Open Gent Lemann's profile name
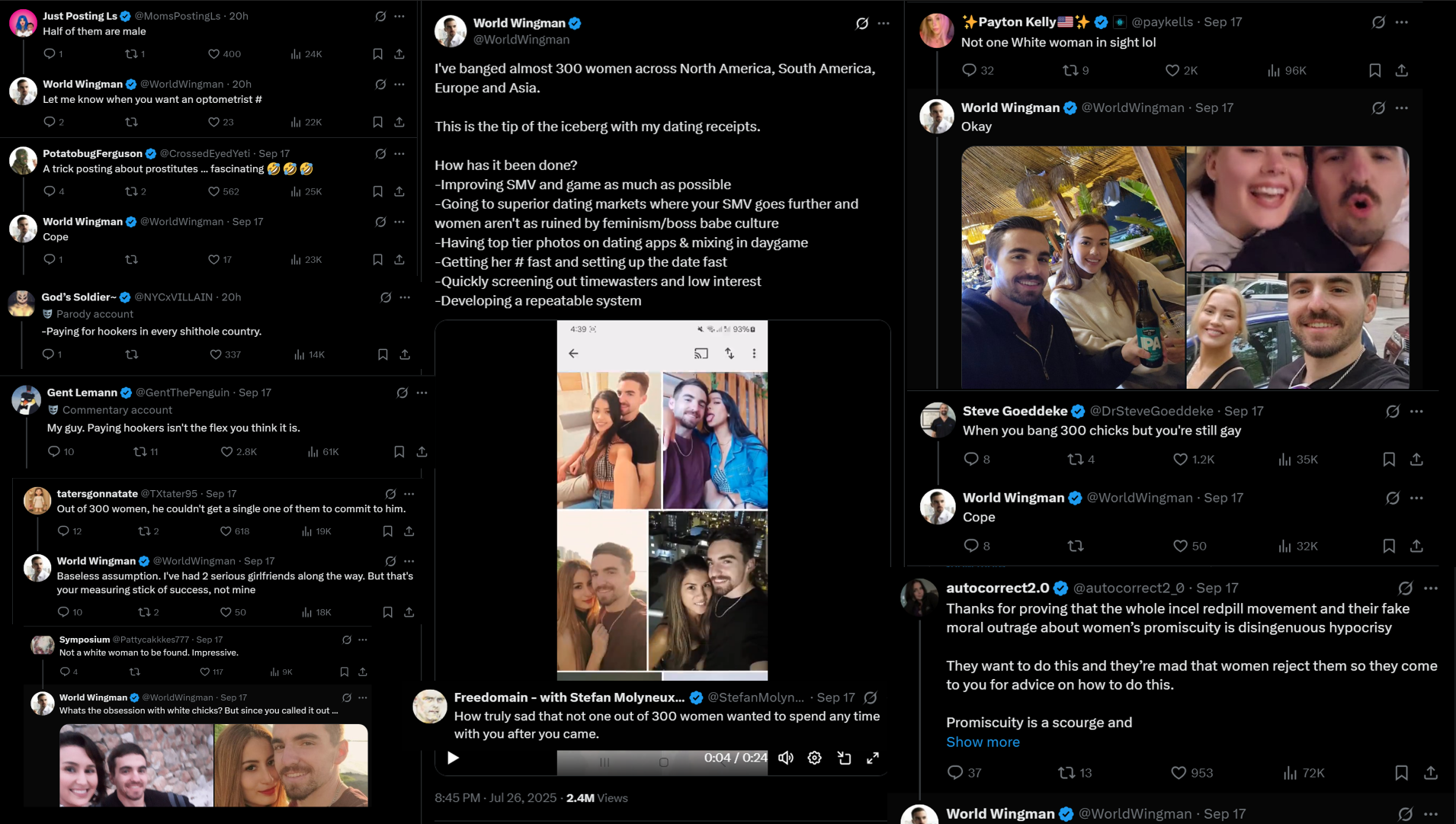 [x=82, y=393]
